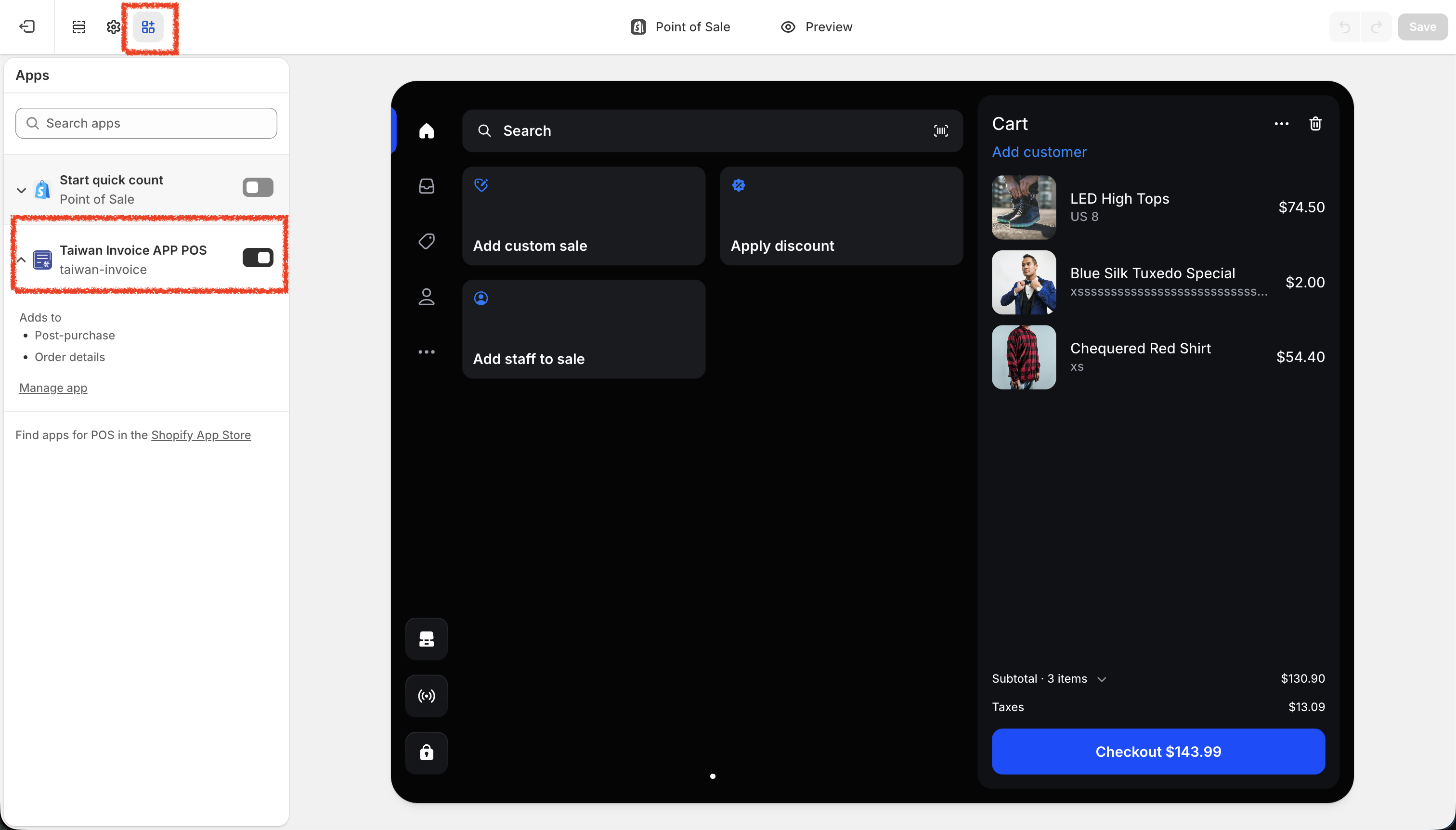Click the page indicator dot
The image size is (1456, 830).
[713, 777]
